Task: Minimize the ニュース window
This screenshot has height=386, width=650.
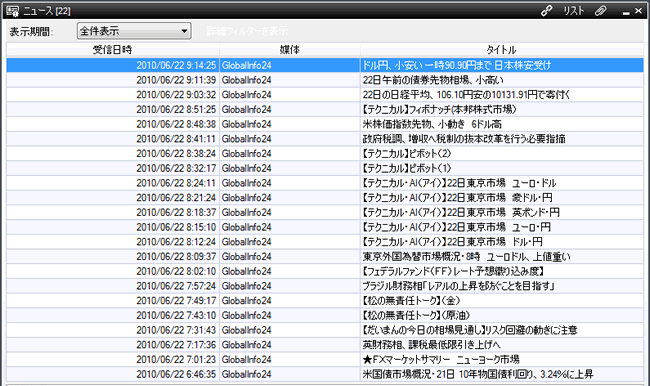Action: point(626,12)
